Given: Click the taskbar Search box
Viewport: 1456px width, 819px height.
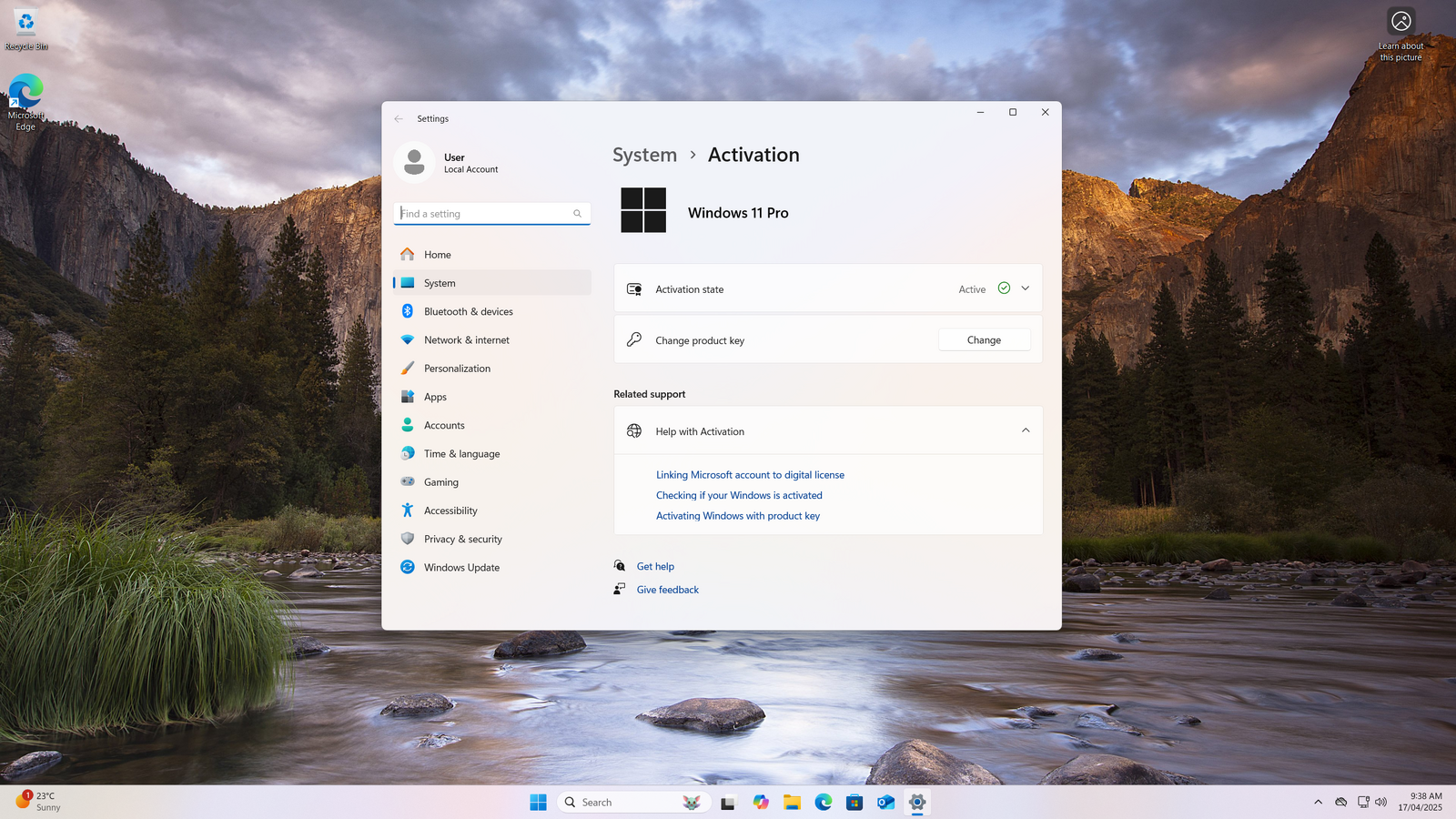Looking at the screenshot, I should click(633, 802).
